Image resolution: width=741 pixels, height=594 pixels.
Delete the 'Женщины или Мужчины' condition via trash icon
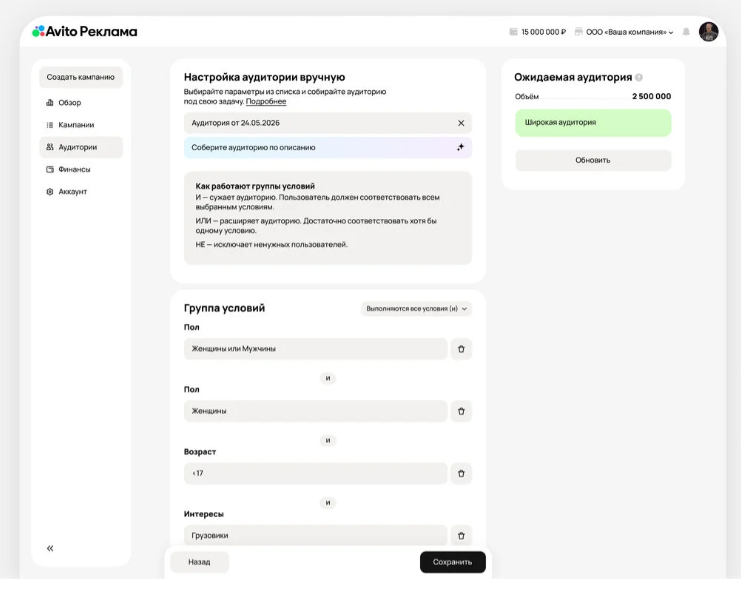pos(461,349)
